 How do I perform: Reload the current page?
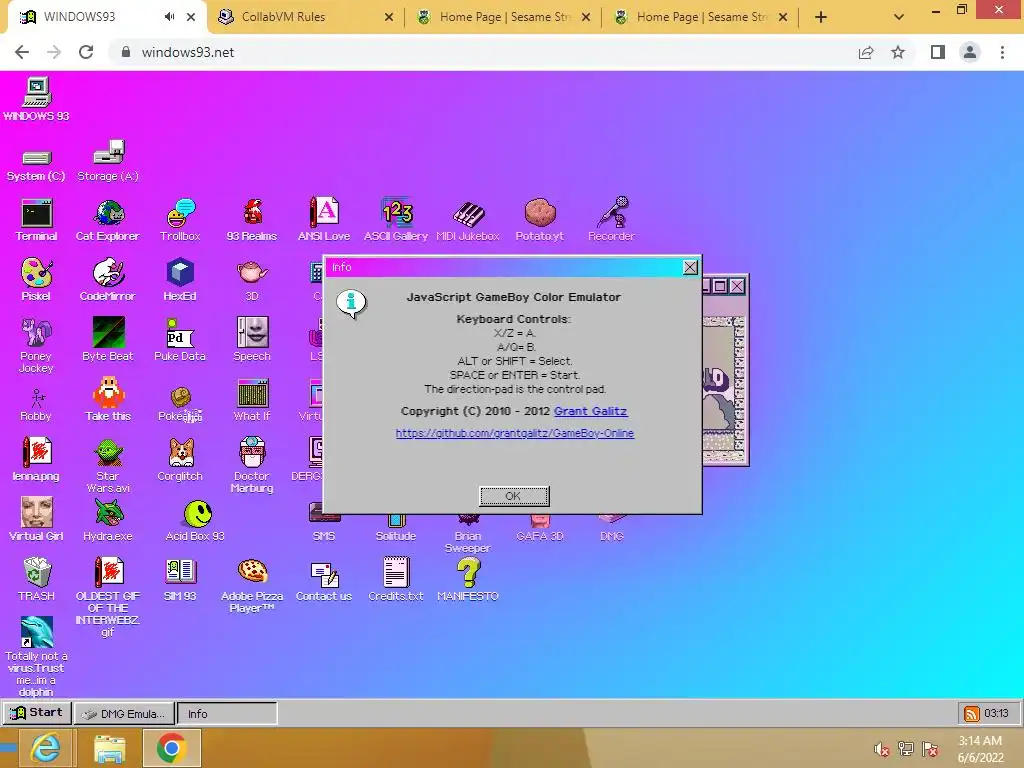[86, 52]
